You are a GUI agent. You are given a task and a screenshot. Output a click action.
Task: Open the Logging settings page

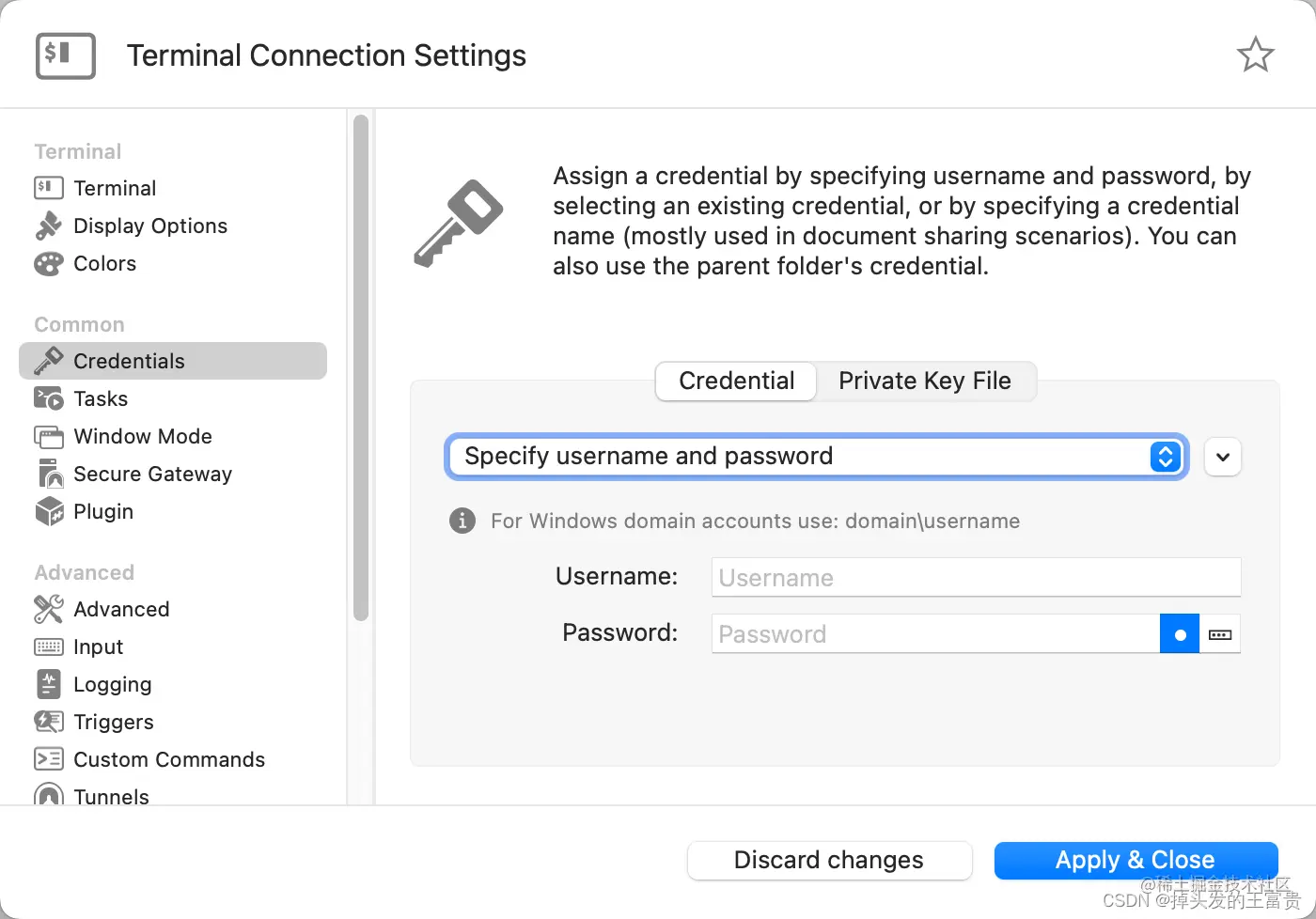point(112,684)
